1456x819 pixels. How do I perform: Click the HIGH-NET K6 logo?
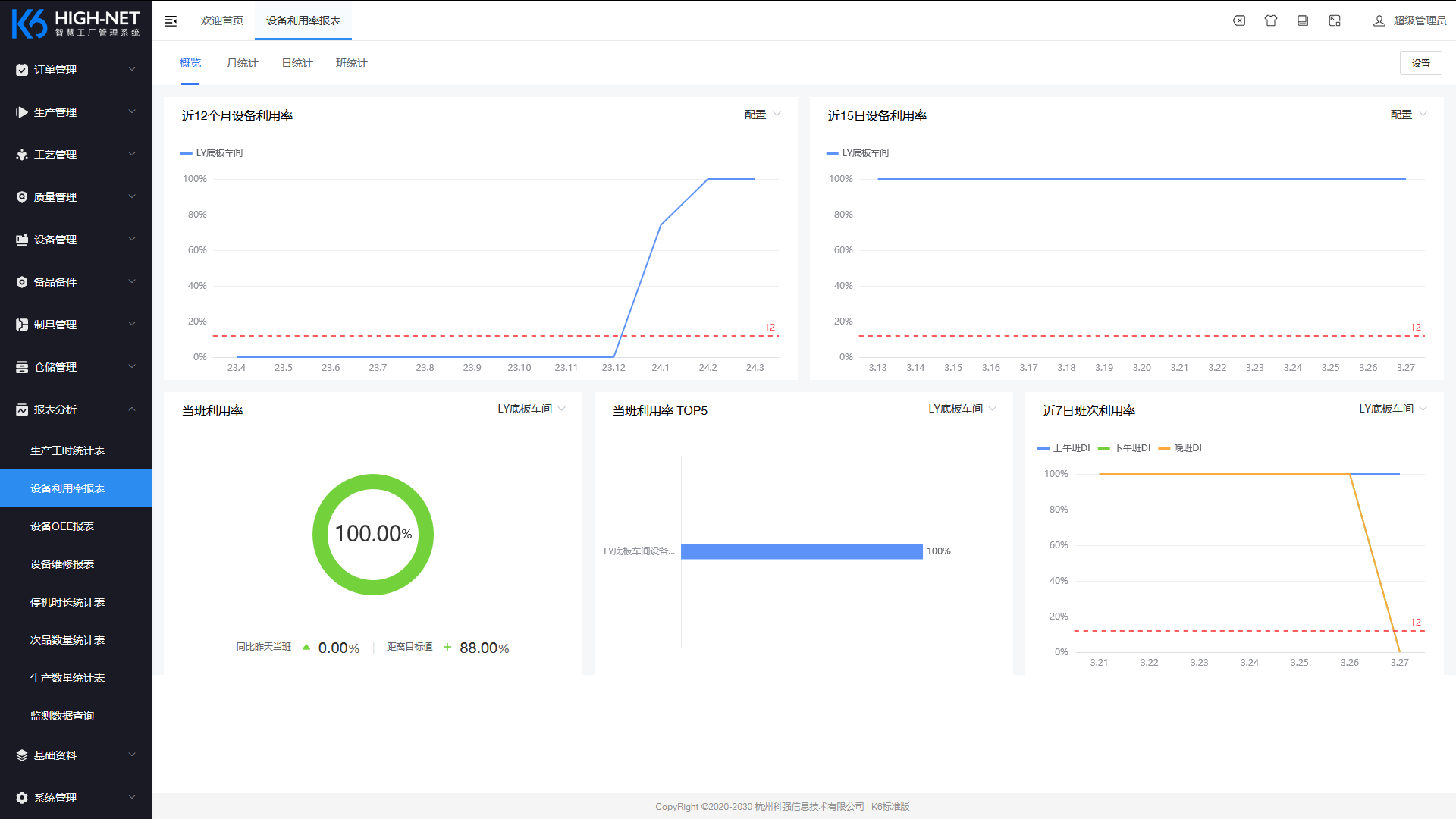coord(76,24)
